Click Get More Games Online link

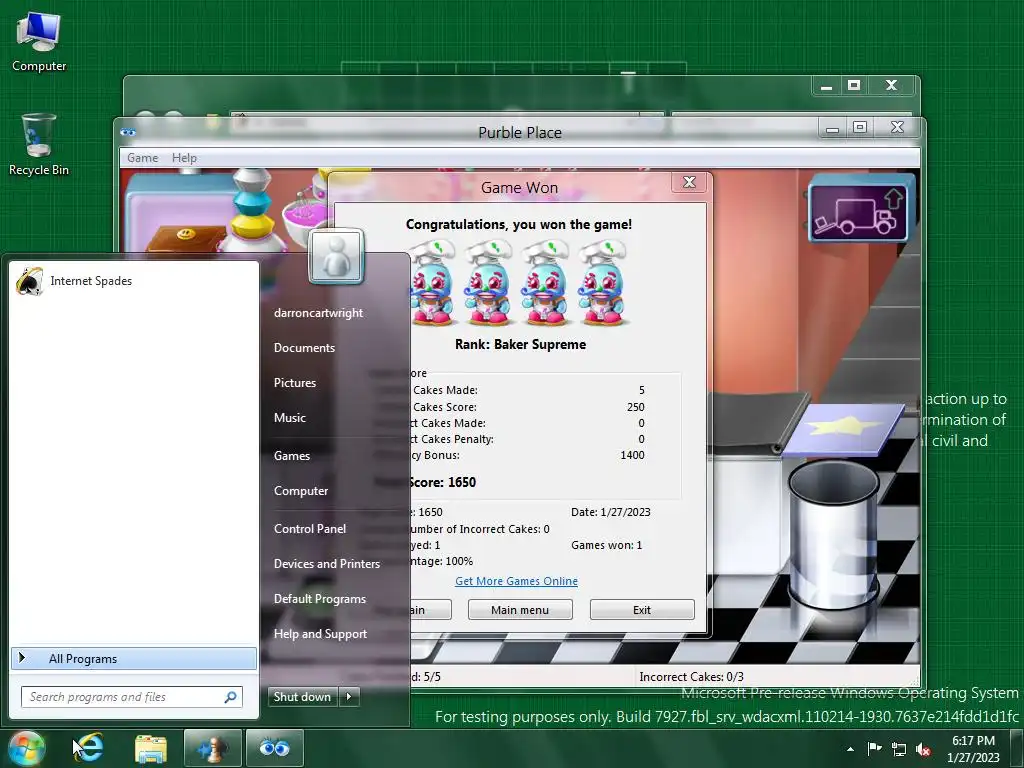click(517, 581)
